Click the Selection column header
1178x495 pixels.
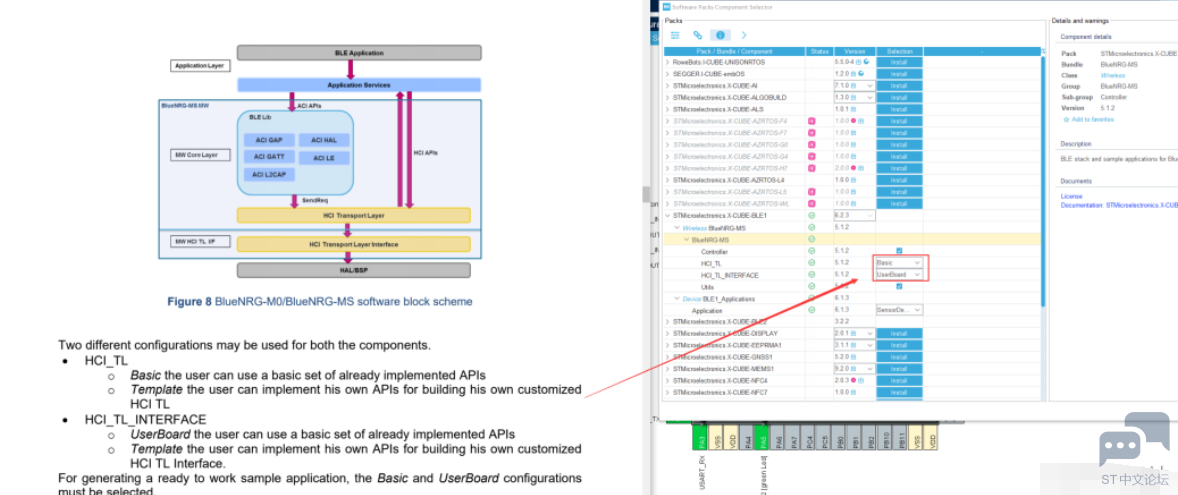pyautogui.click(x=899, y=51)
